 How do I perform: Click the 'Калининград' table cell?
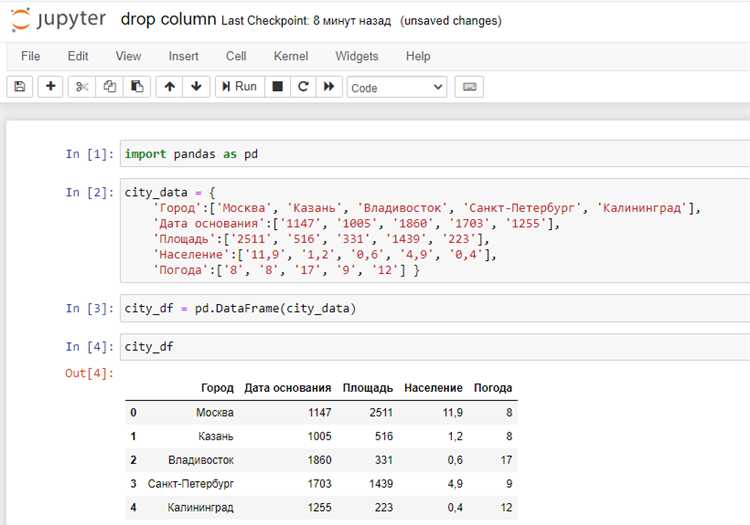coord(200,507)
